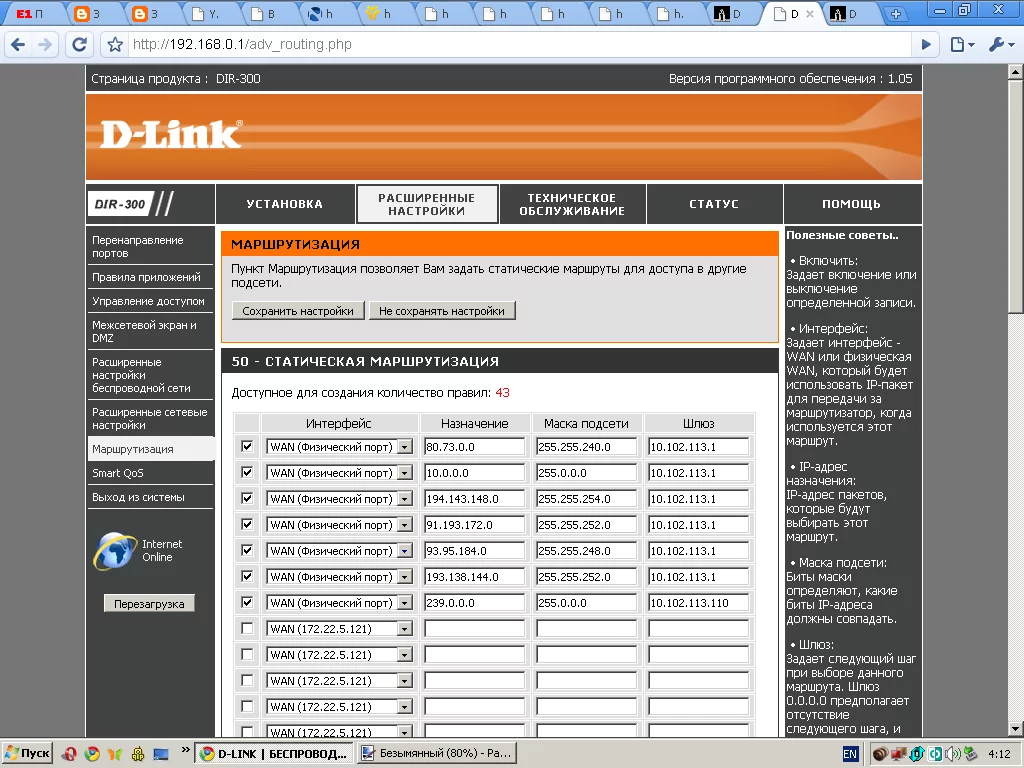
Task: Click the safely remove hardware tray icon
Action: pyautogui.click(x=971, y=754)
